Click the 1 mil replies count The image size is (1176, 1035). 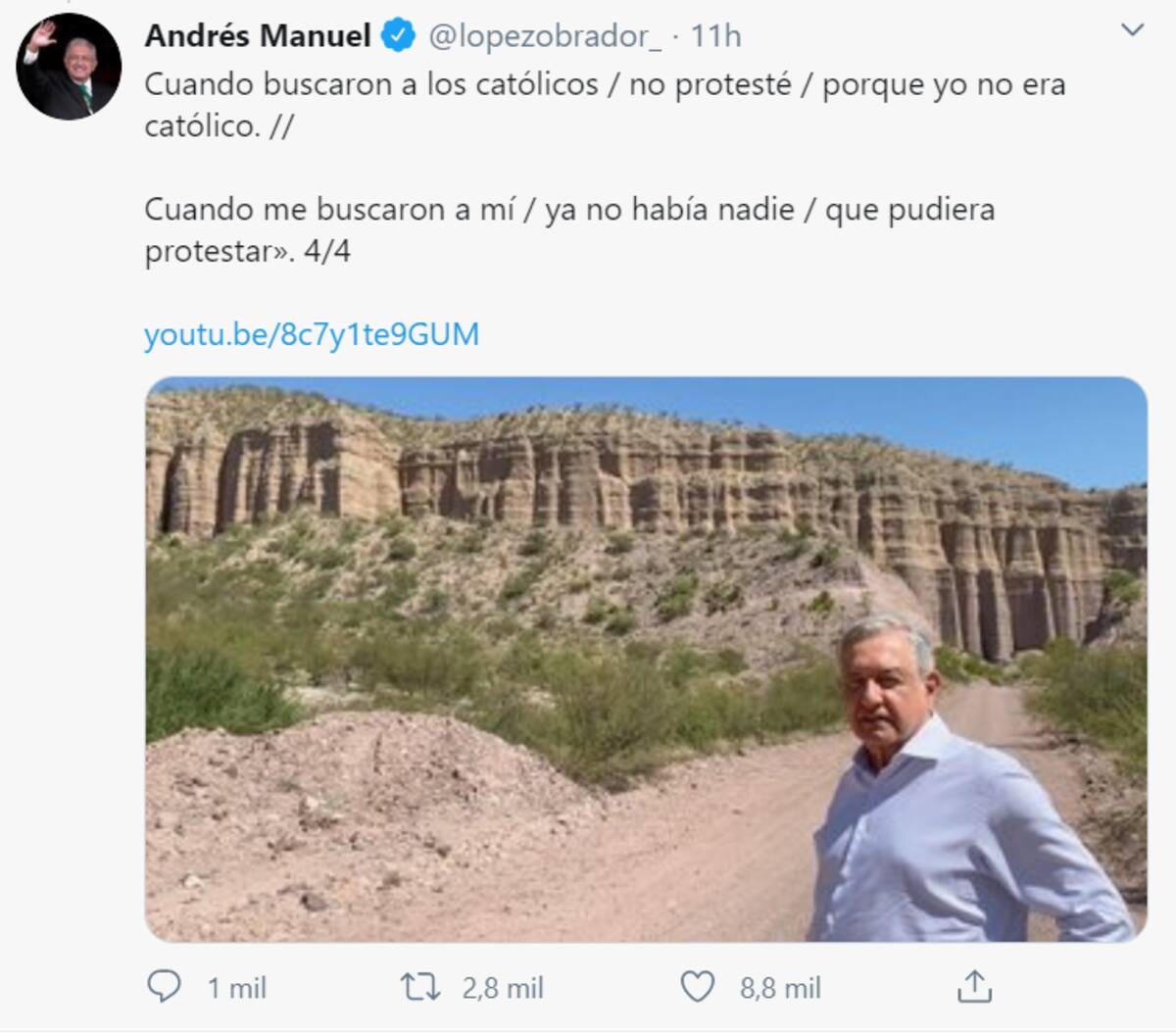236,988
